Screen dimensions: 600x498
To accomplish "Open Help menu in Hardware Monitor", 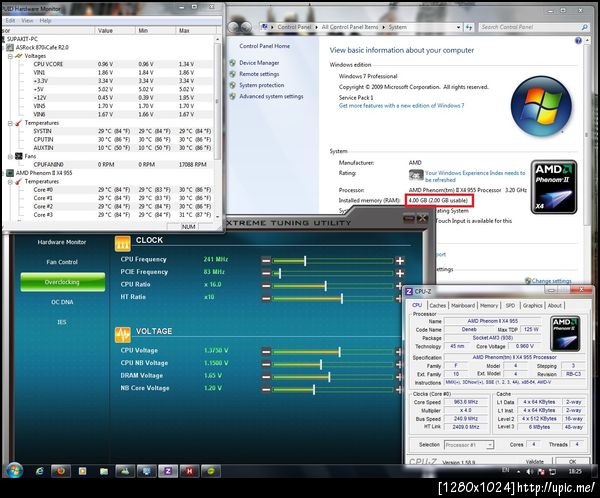I will (x=45, y=21).
